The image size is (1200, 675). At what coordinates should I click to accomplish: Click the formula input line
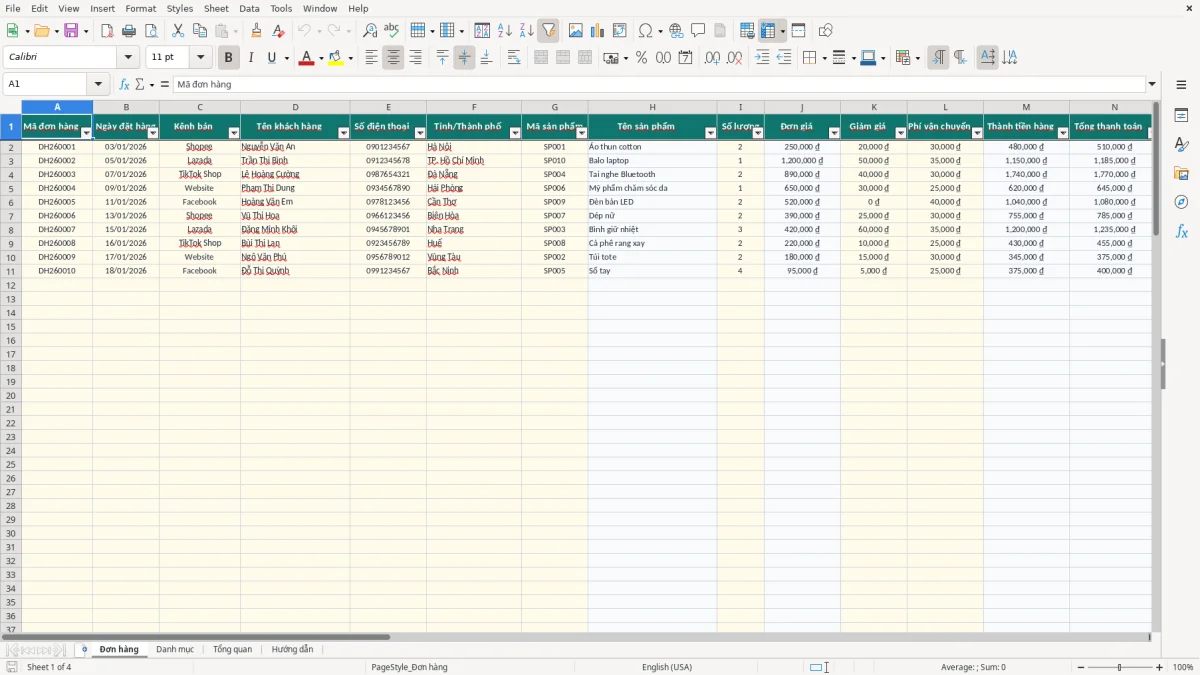tap(659, 84)
